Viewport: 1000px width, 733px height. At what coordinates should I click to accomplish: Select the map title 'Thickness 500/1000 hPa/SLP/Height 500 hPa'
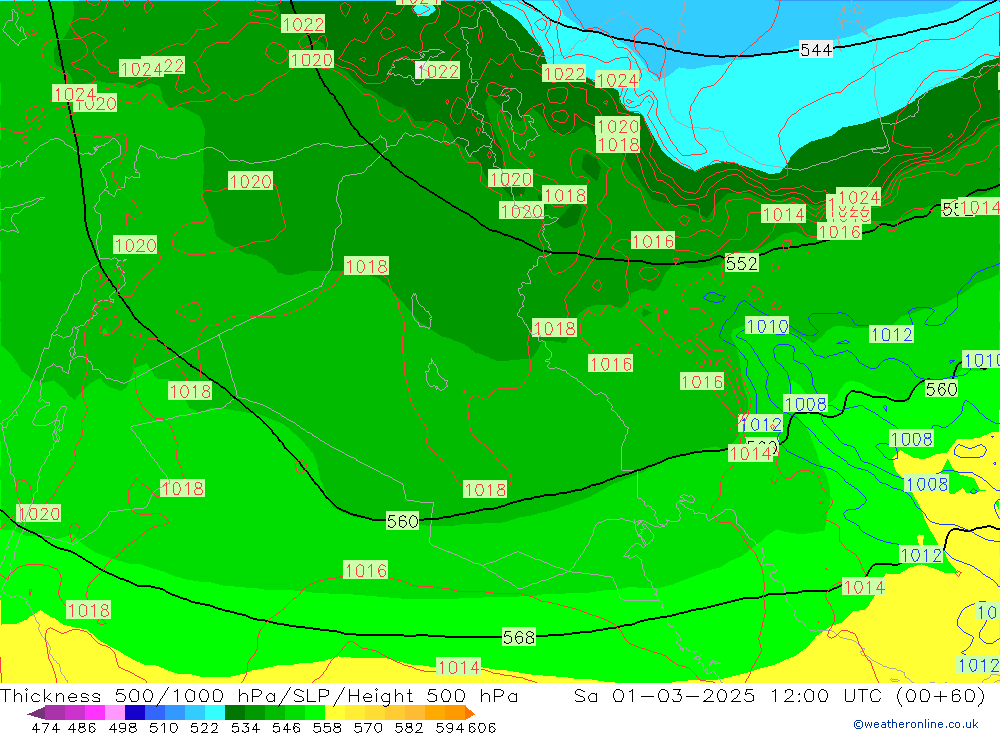click(258, 695)
